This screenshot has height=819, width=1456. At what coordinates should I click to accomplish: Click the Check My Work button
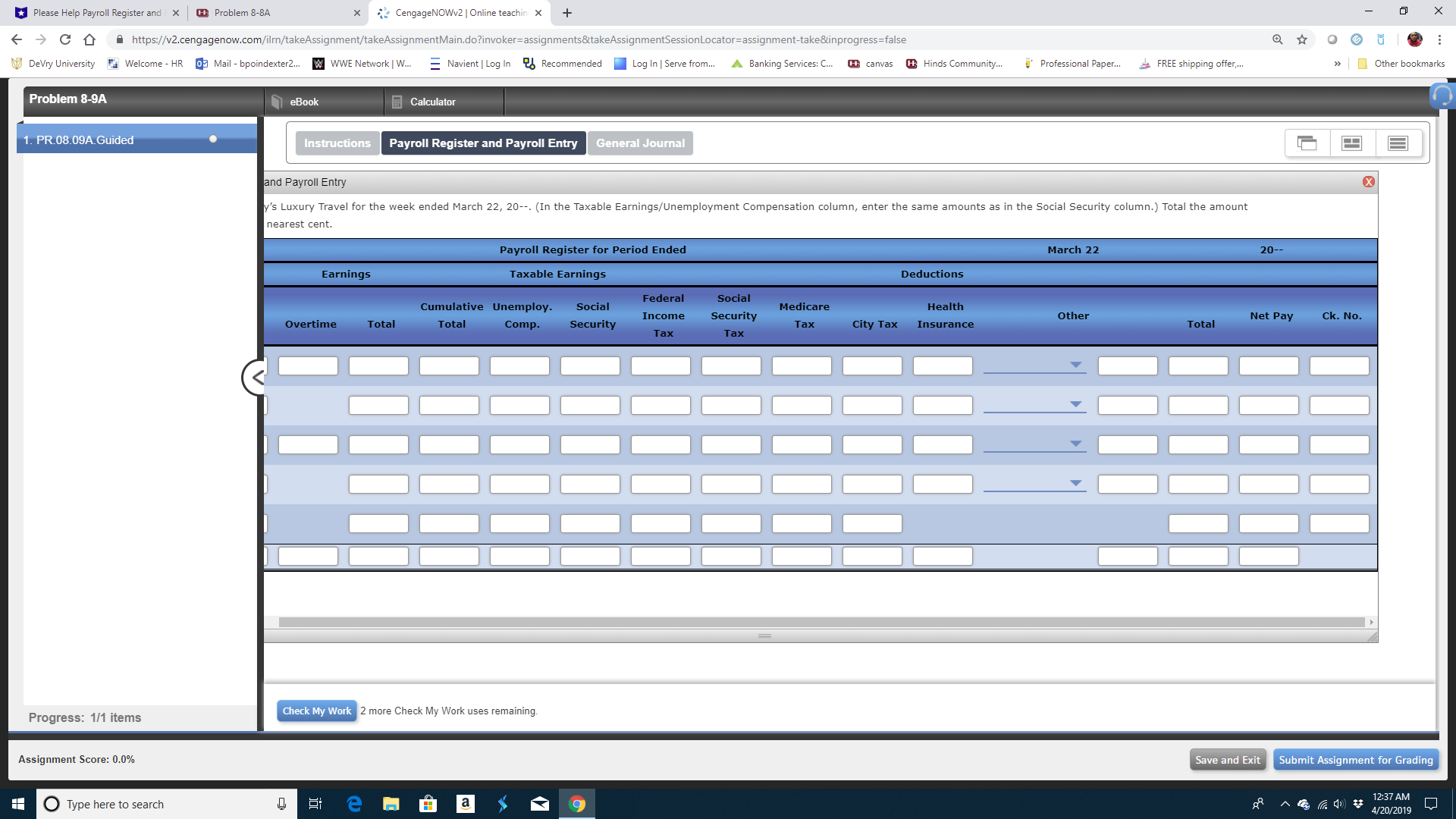[316, 711]
